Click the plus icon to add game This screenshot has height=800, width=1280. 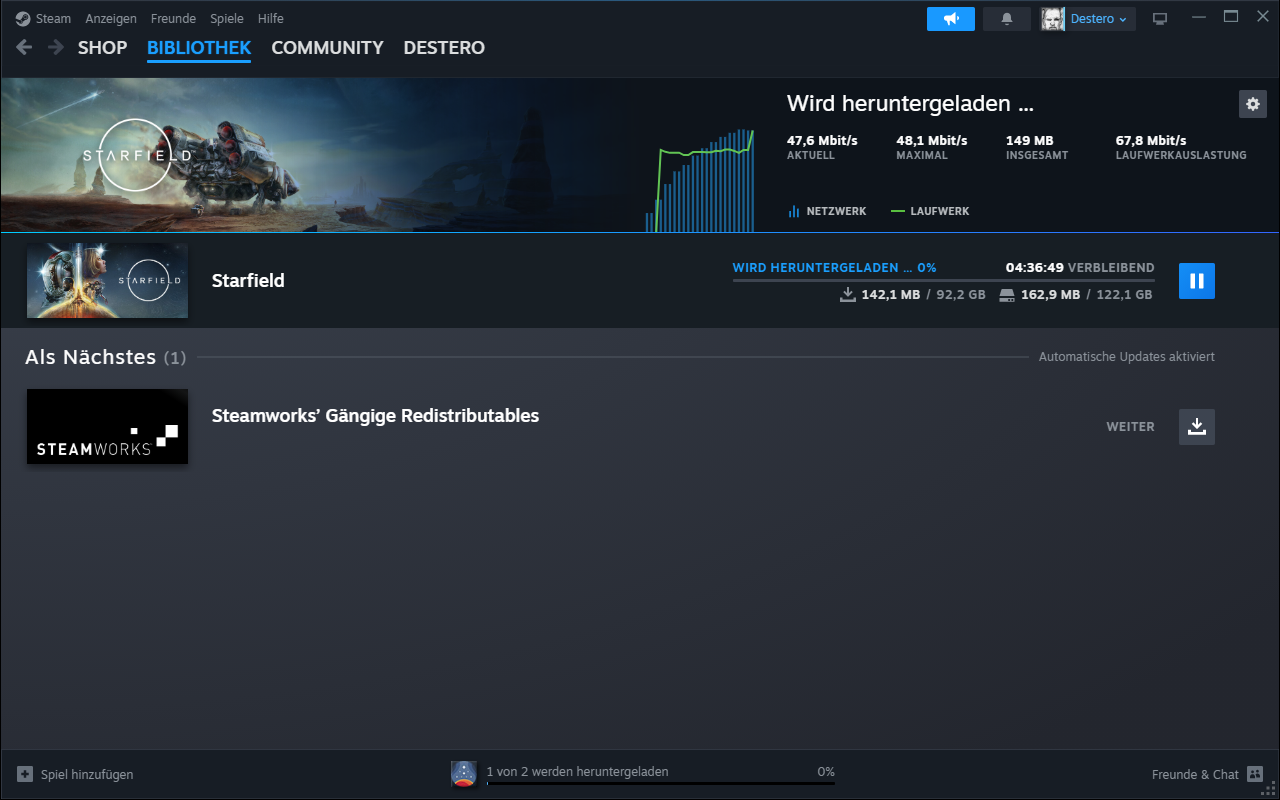[x=25, y=774]
